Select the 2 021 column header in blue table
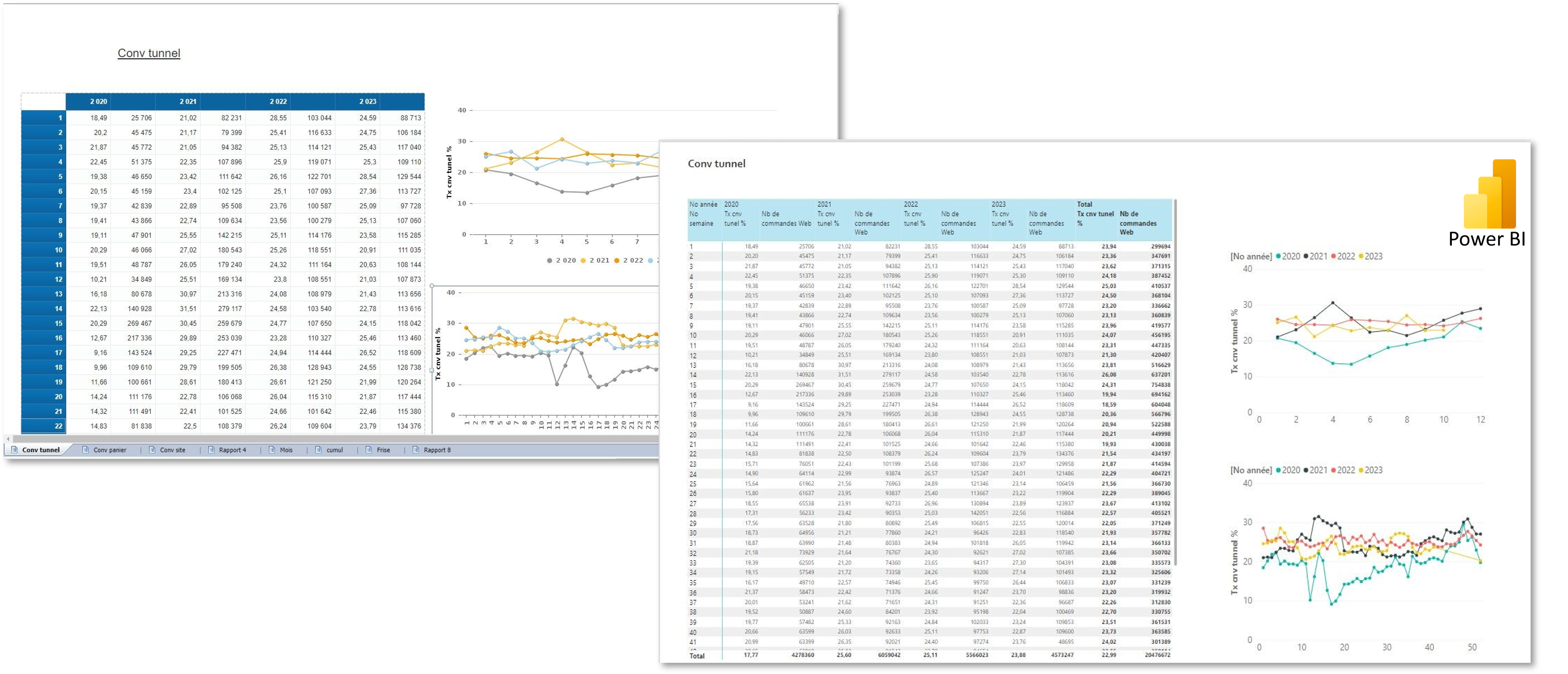Screen dimensions: 1568x674 (x=188, y=101)
